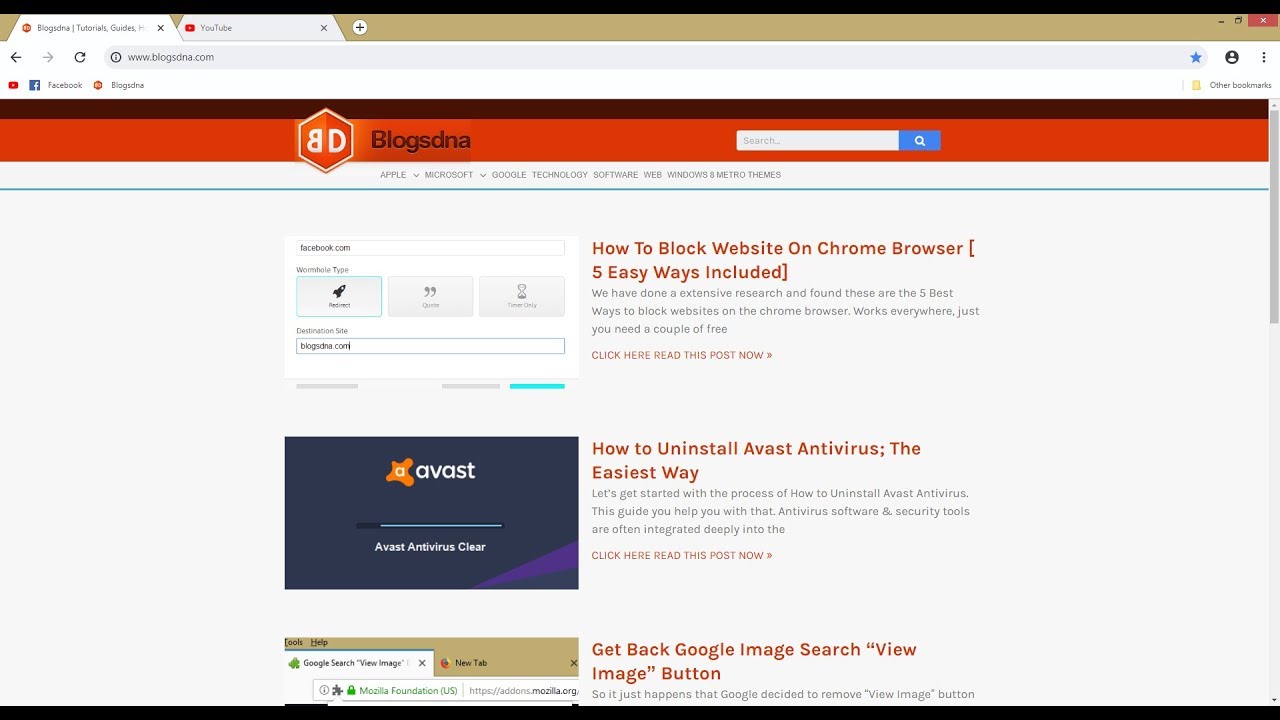Click the scrollbar up arrow
This screenshot has width=1280, height=720.
coord(1274,105)
